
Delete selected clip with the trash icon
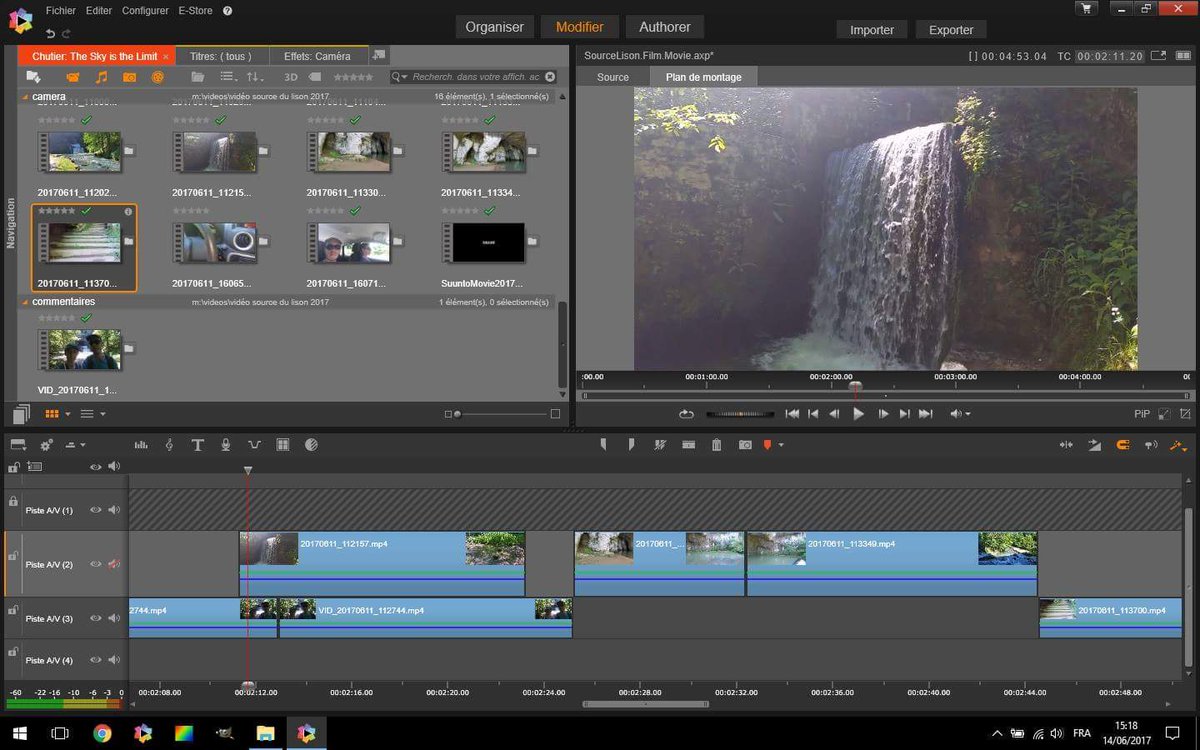coord(716,445)
